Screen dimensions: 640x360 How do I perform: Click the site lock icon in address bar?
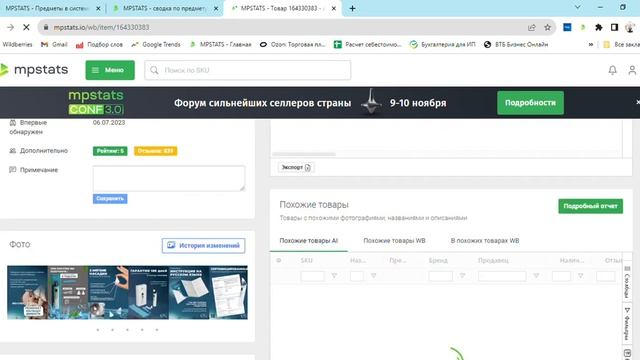[46, 27]
